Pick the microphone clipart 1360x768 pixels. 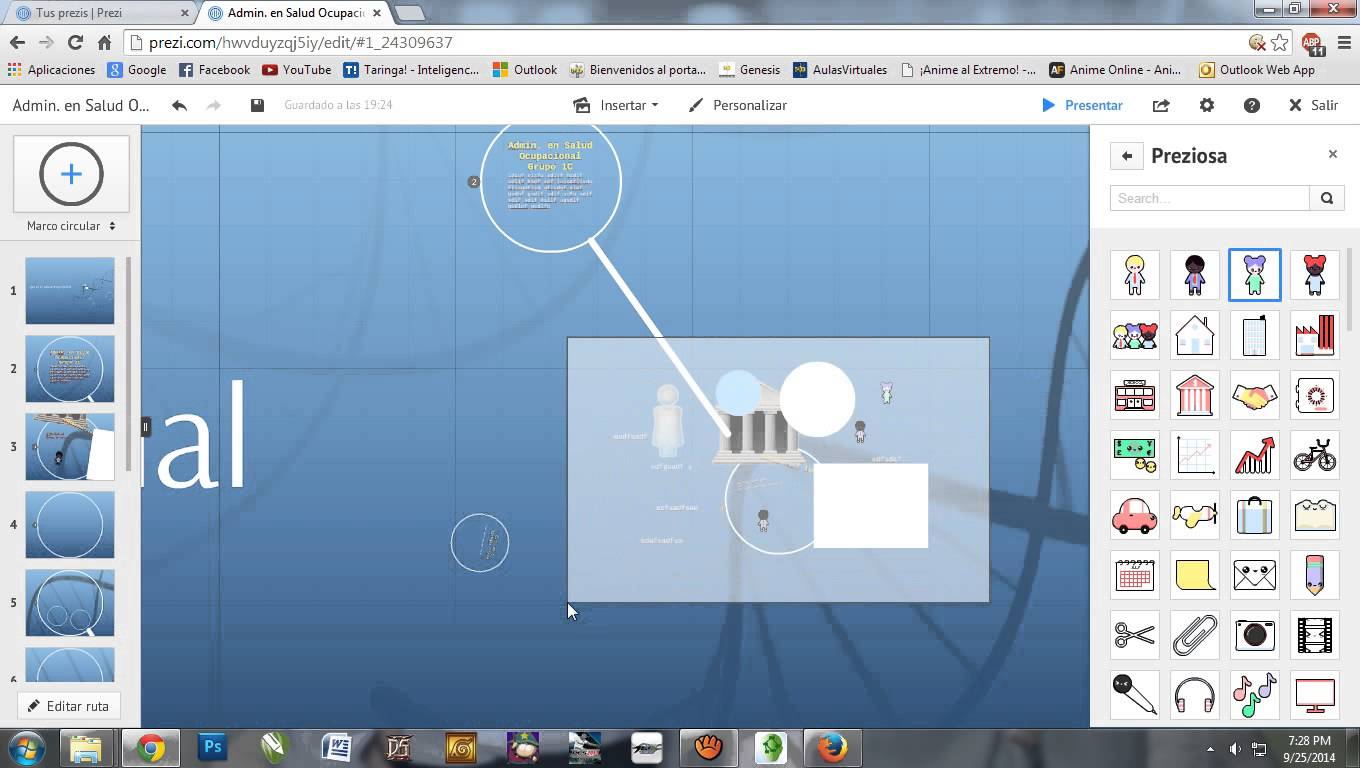[x=1134, y=695]
